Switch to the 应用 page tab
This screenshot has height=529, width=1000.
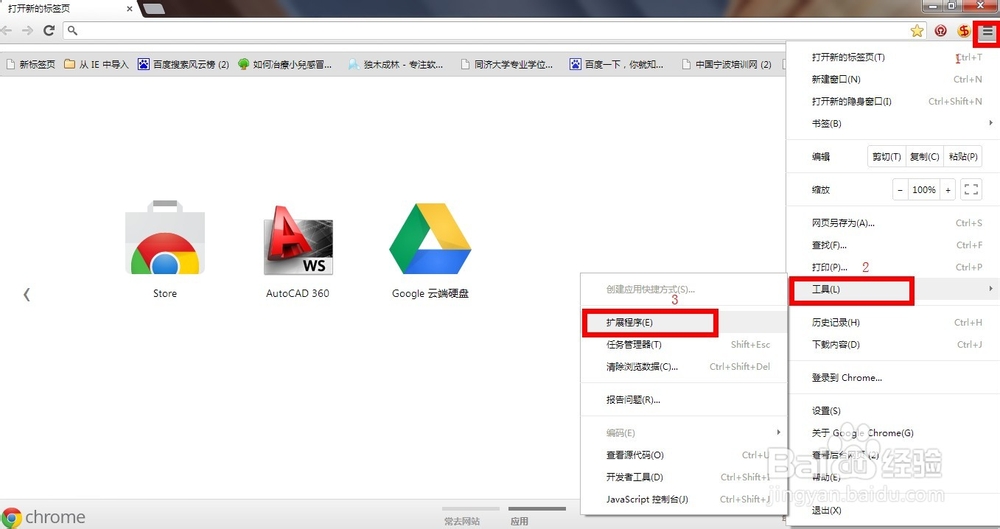click(519, 521)
